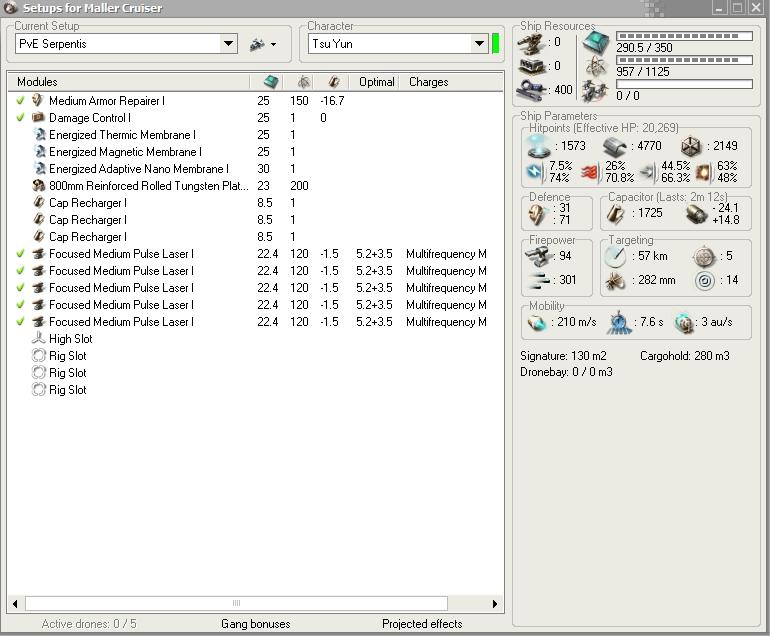Select Energized Magnetic Membrane I row

pyautogui.click(x=255, y=152)
